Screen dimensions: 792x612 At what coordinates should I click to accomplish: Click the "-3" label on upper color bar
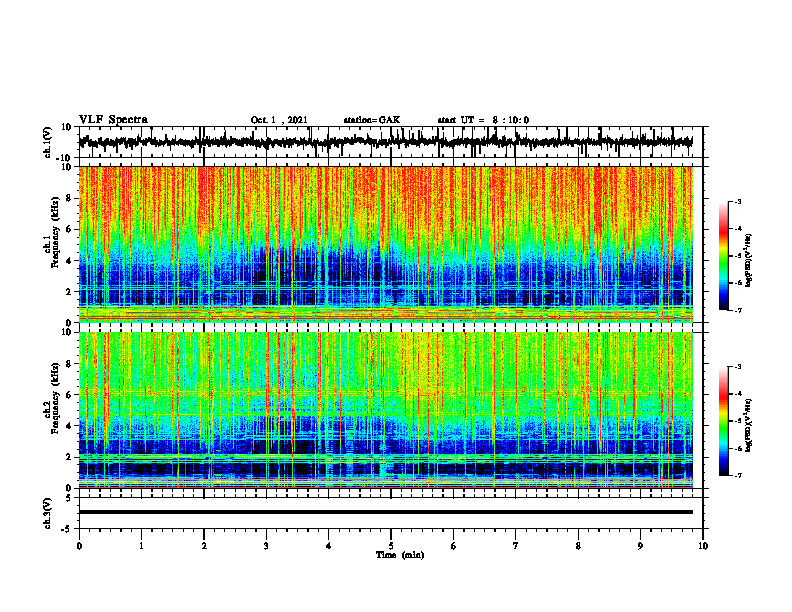pos(737,201)
